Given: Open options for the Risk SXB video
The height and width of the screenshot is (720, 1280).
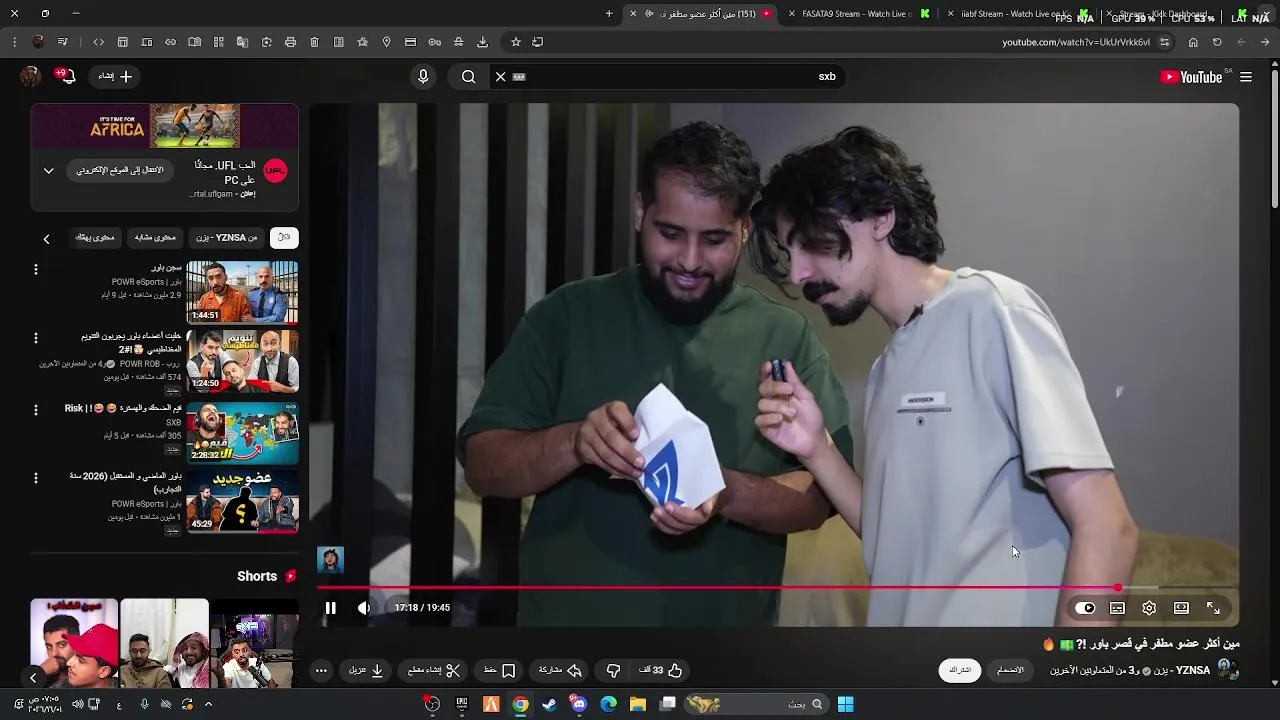Looking at the screenshot, I should [36, 410].
